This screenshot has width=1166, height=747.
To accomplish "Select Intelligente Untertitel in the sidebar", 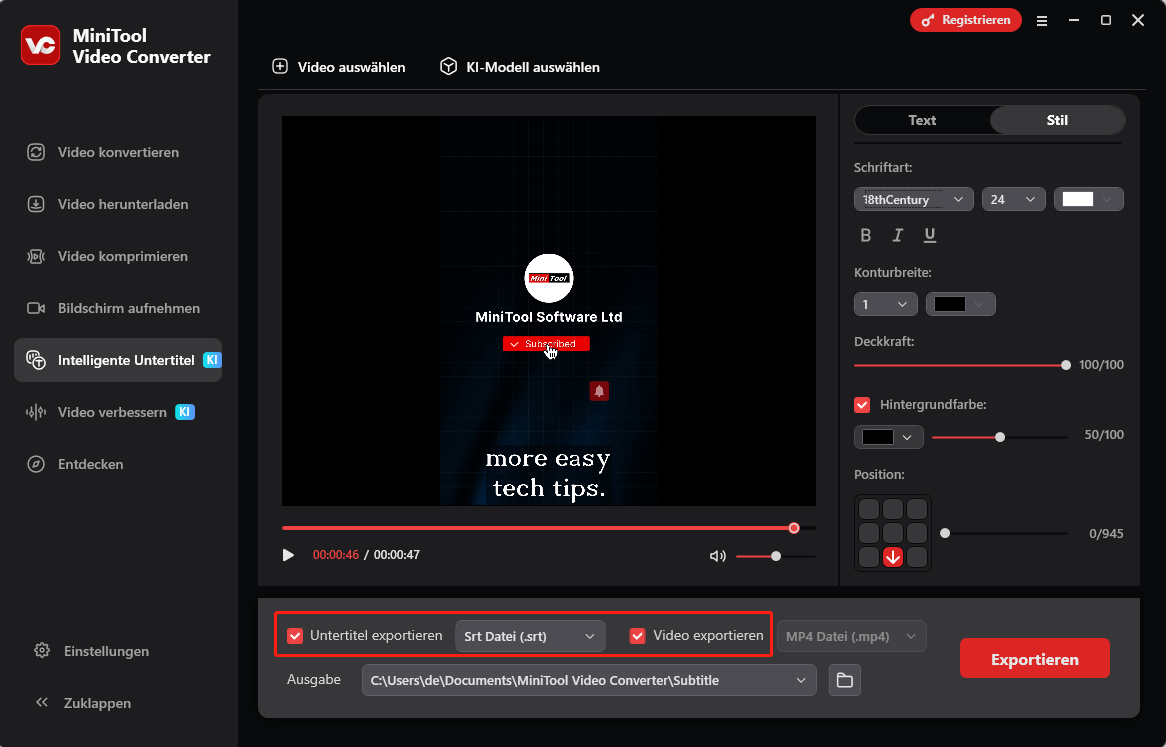I will (x=117, y=360).
